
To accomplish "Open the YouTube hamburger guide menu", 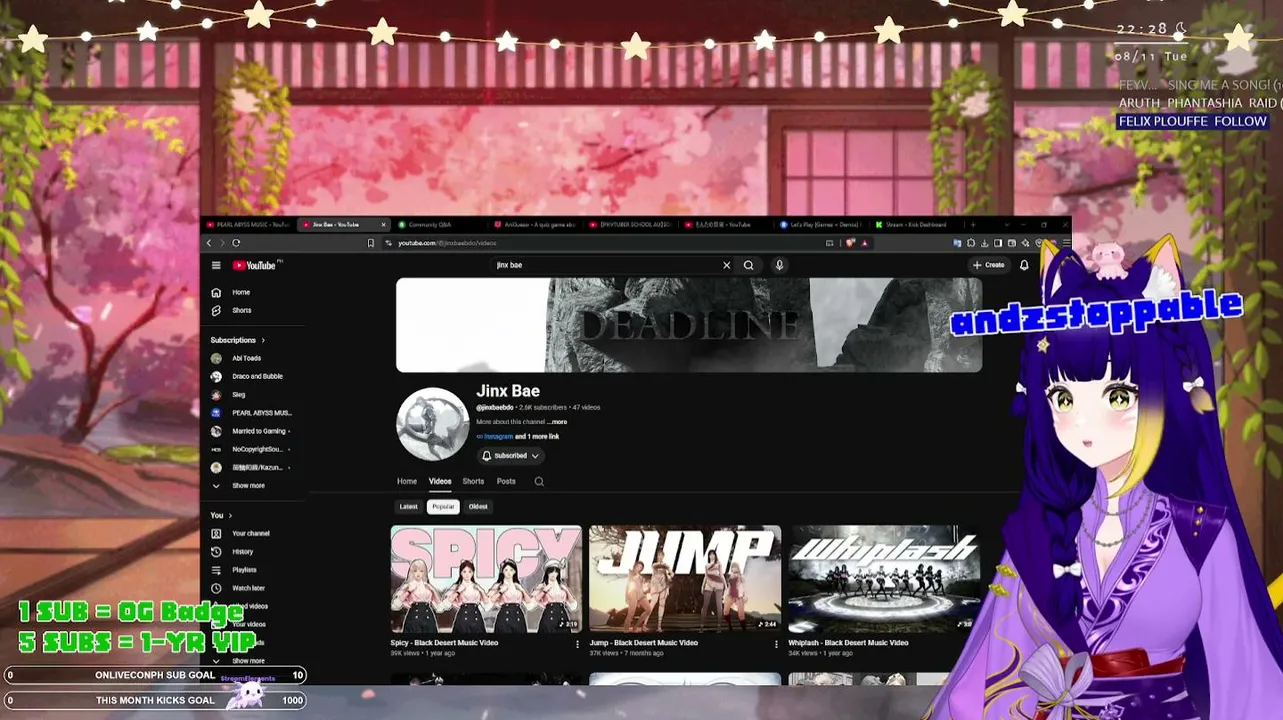I will click(216, 265).
